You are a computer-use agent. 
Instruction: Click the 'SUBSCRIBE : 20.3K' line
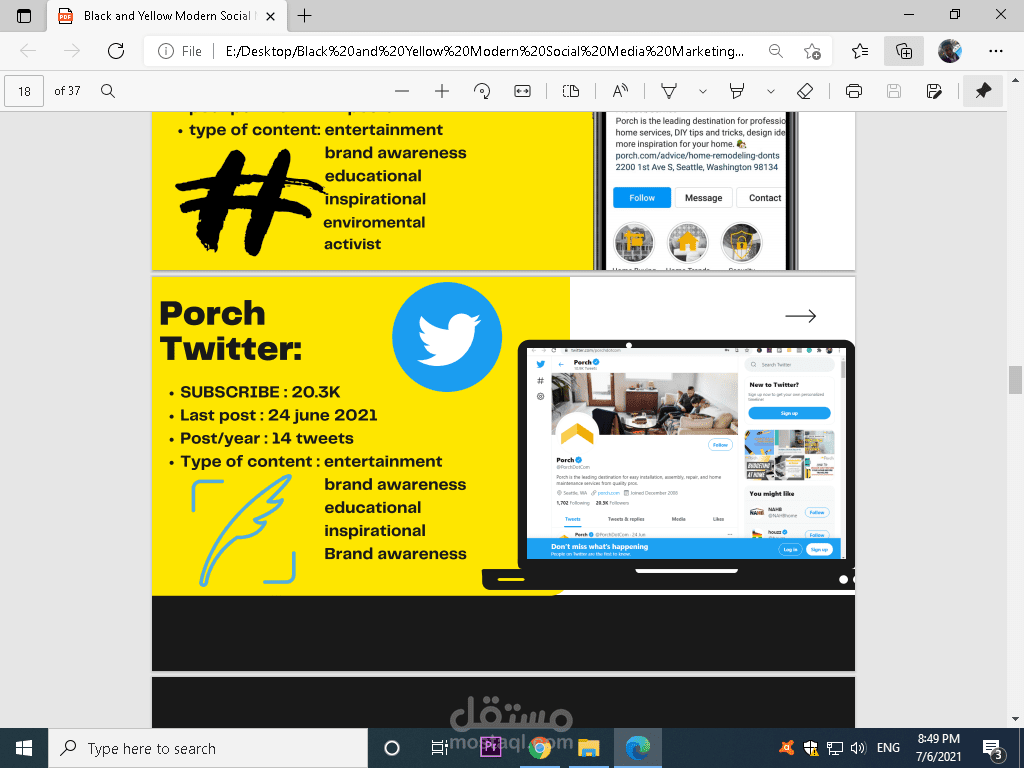pos(260,392)
